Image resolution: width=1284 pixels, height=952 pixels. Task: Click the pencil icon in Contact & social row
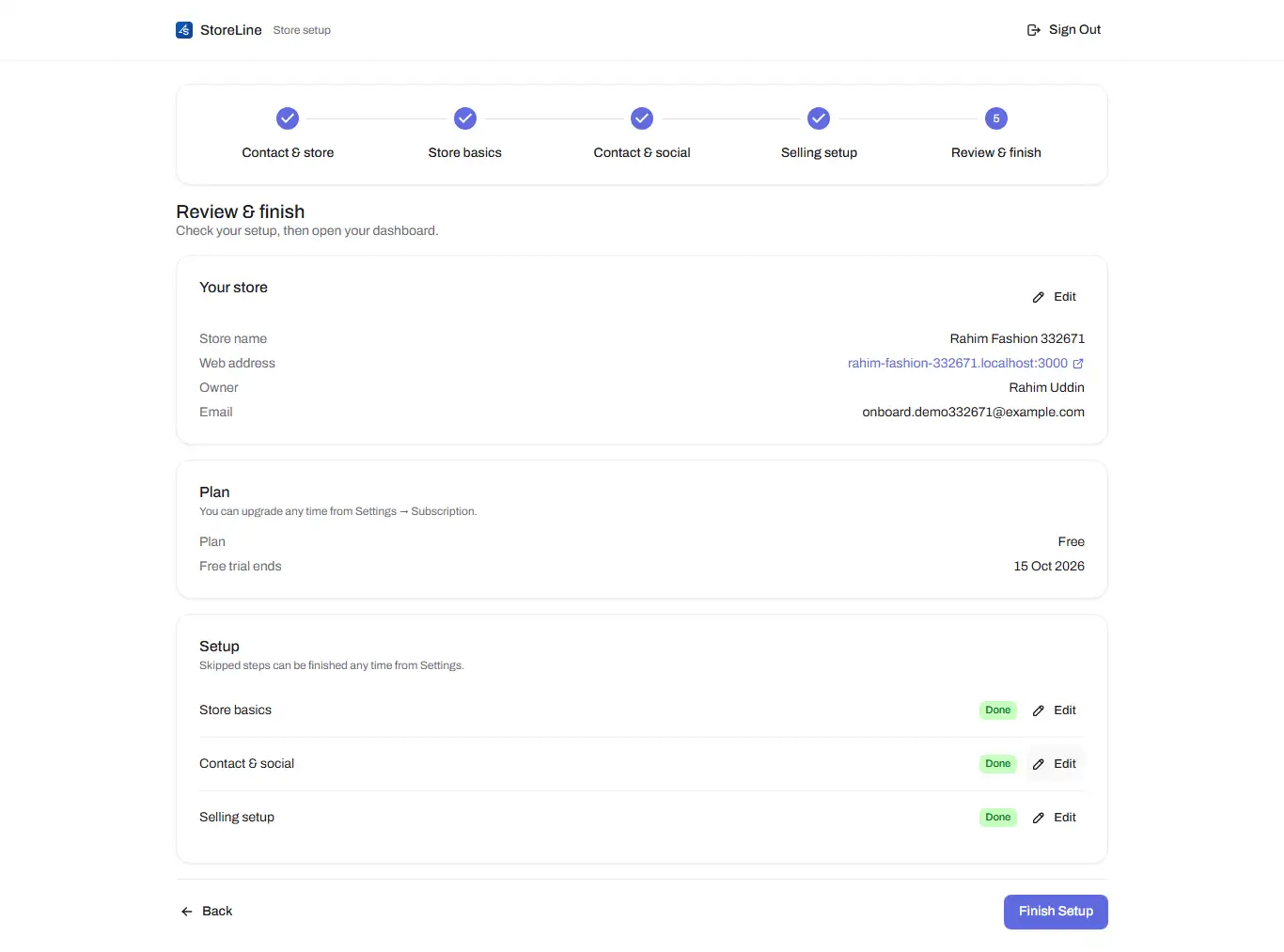pos(1039,764)
